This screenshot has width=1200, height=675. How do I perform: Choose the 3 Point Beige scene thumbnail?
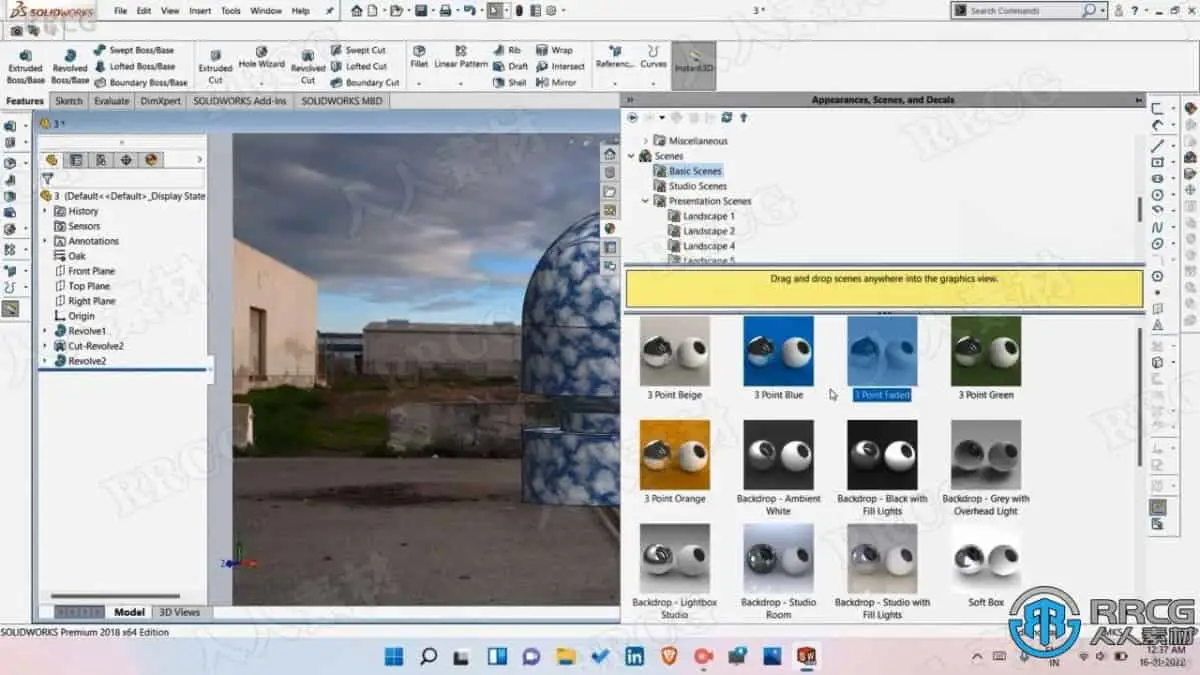pos(674,351)
